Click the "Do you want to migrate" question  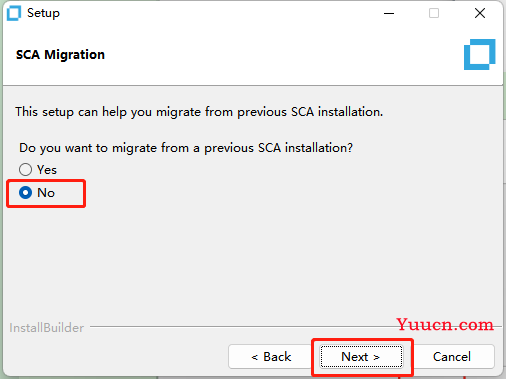click(x=186, y=148)
